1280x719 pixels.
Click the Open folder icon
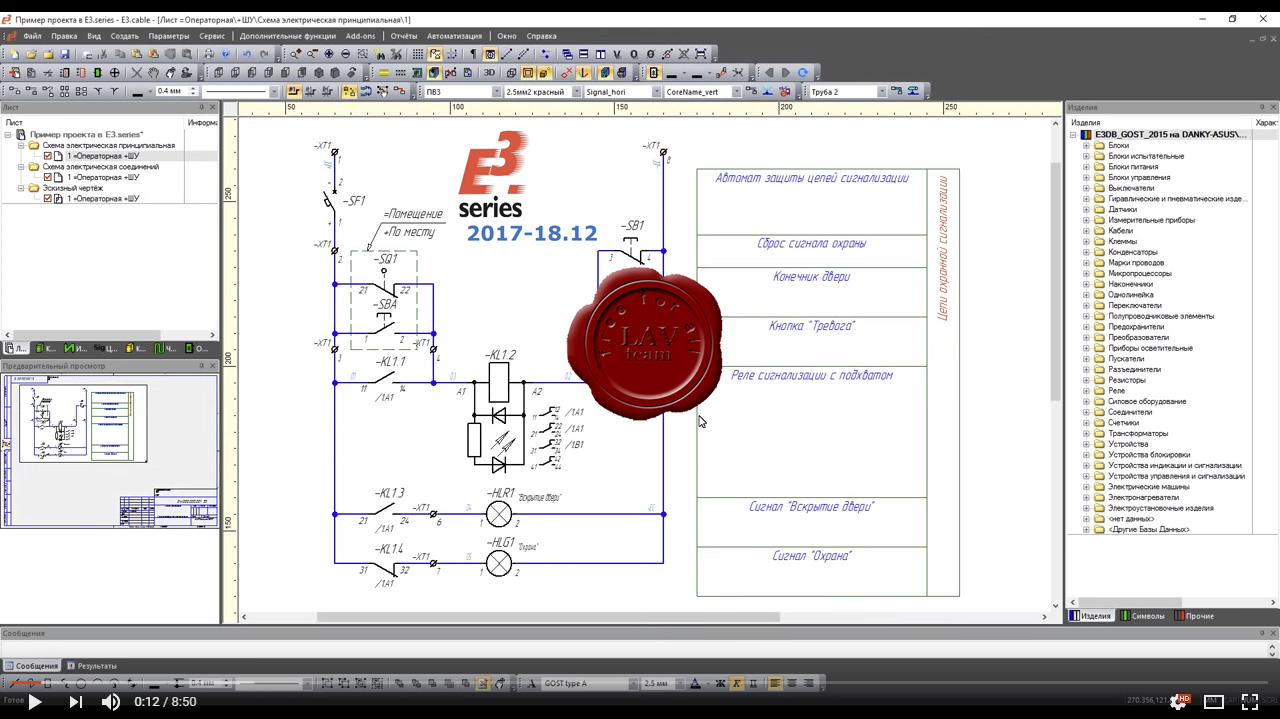(31, 54)
